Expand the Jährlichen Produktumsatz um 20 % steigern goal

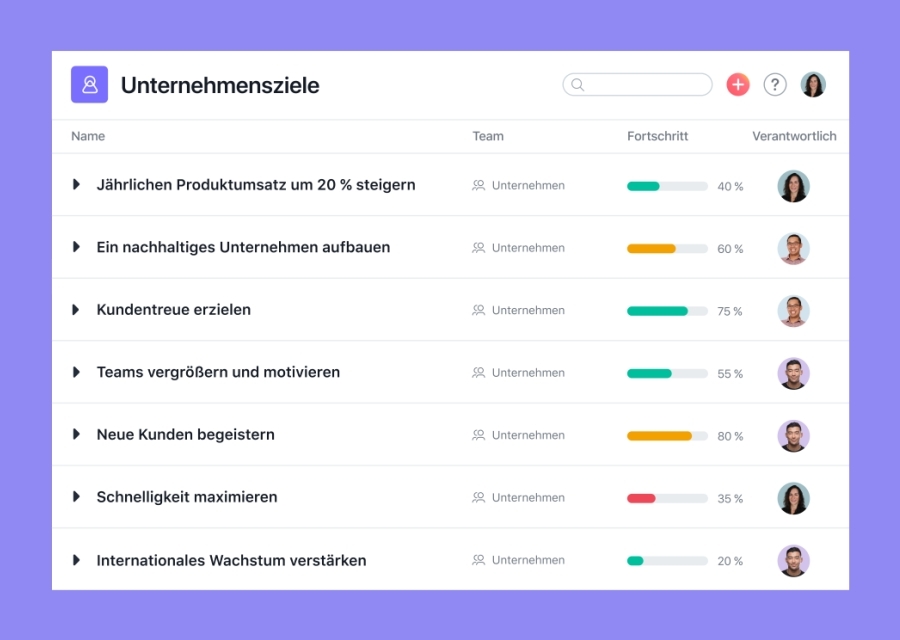point(76,185)
